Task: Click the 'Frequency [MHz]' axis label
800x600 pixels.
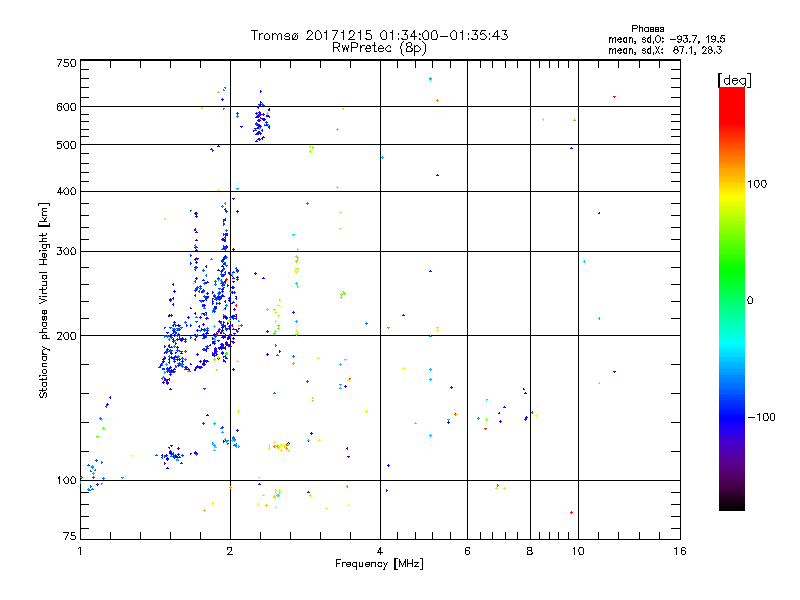Action: coord(379,564)
